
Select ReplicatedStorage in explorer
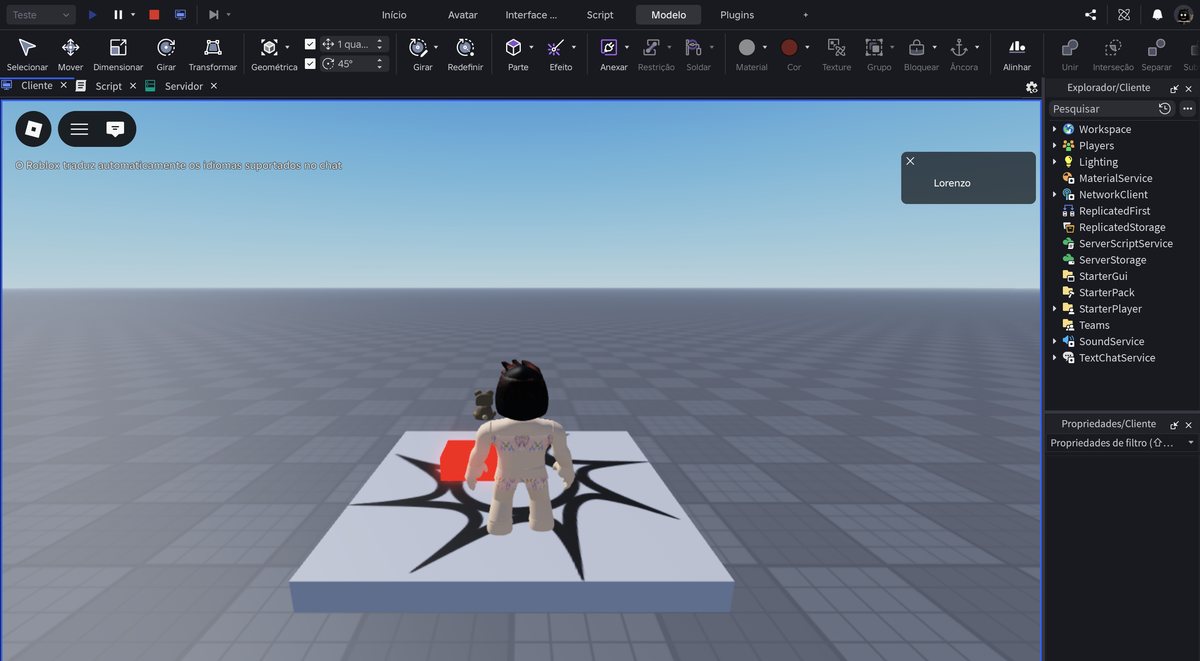point(1121,227)
